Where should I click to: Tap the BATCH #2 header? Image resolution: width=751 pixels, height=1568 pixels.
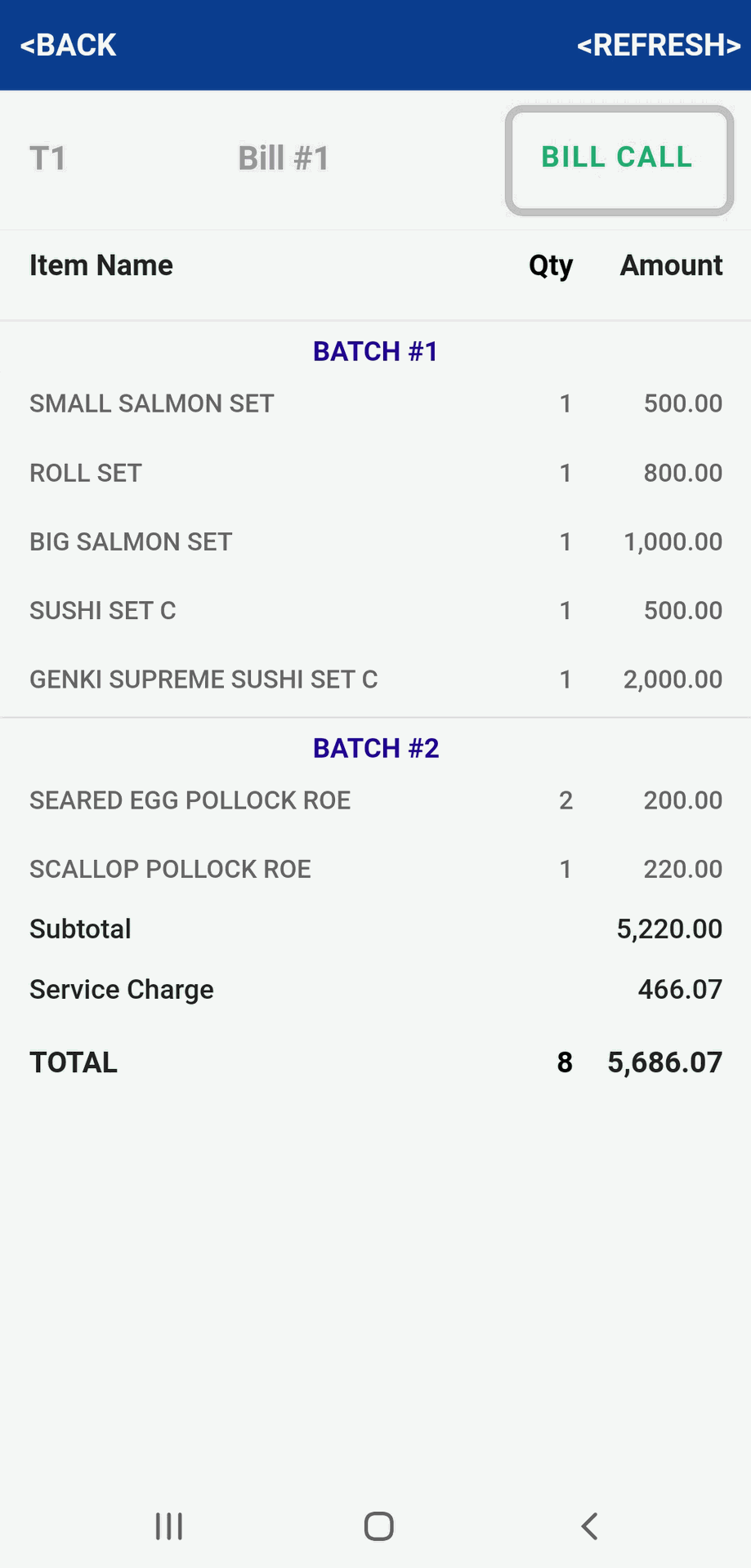(x=376, y=748)
